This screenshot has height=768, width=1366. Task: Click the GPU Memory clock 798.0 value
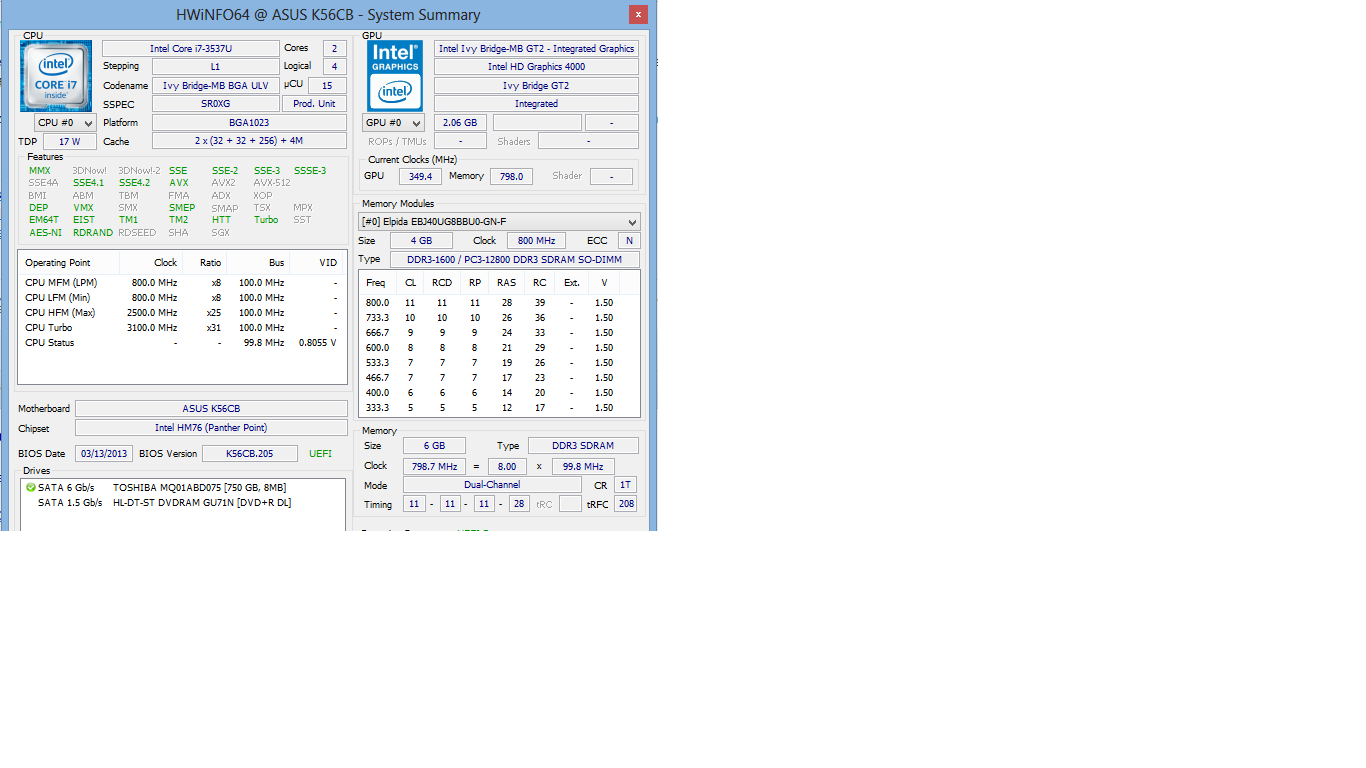511,176
